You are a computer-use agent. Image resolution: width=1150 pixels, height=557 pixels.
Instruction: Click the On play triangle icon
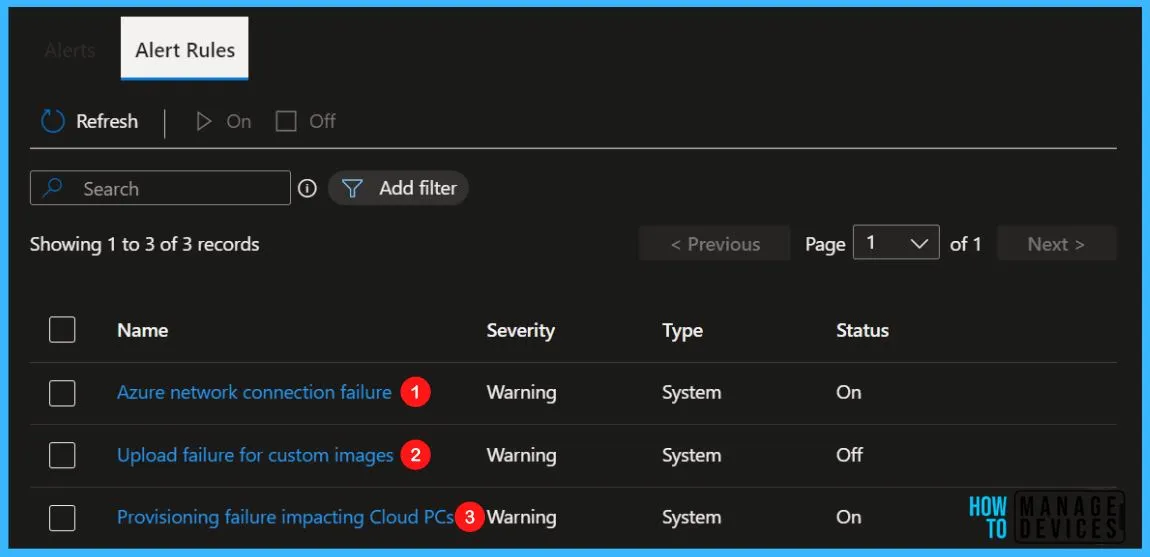coord(203,122)
